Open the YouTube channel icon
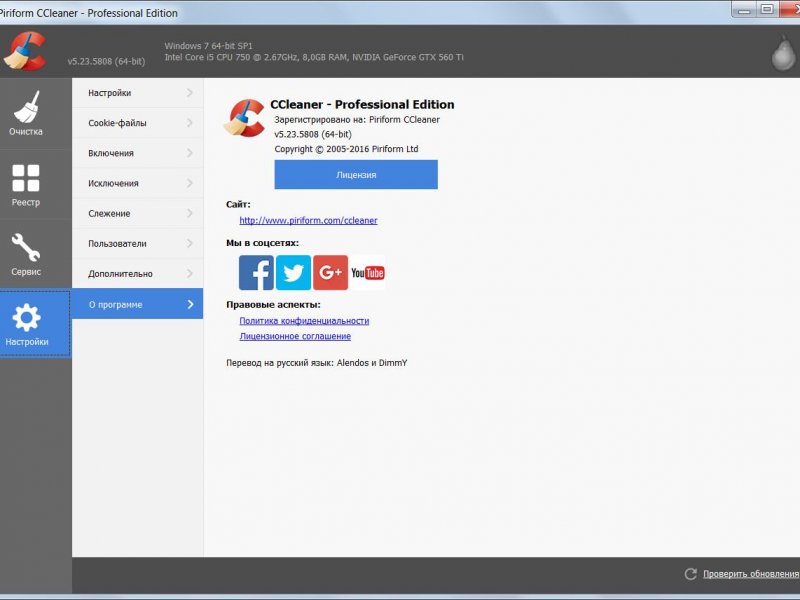Screen dimensions: 800x600 (x=367, y=272)
